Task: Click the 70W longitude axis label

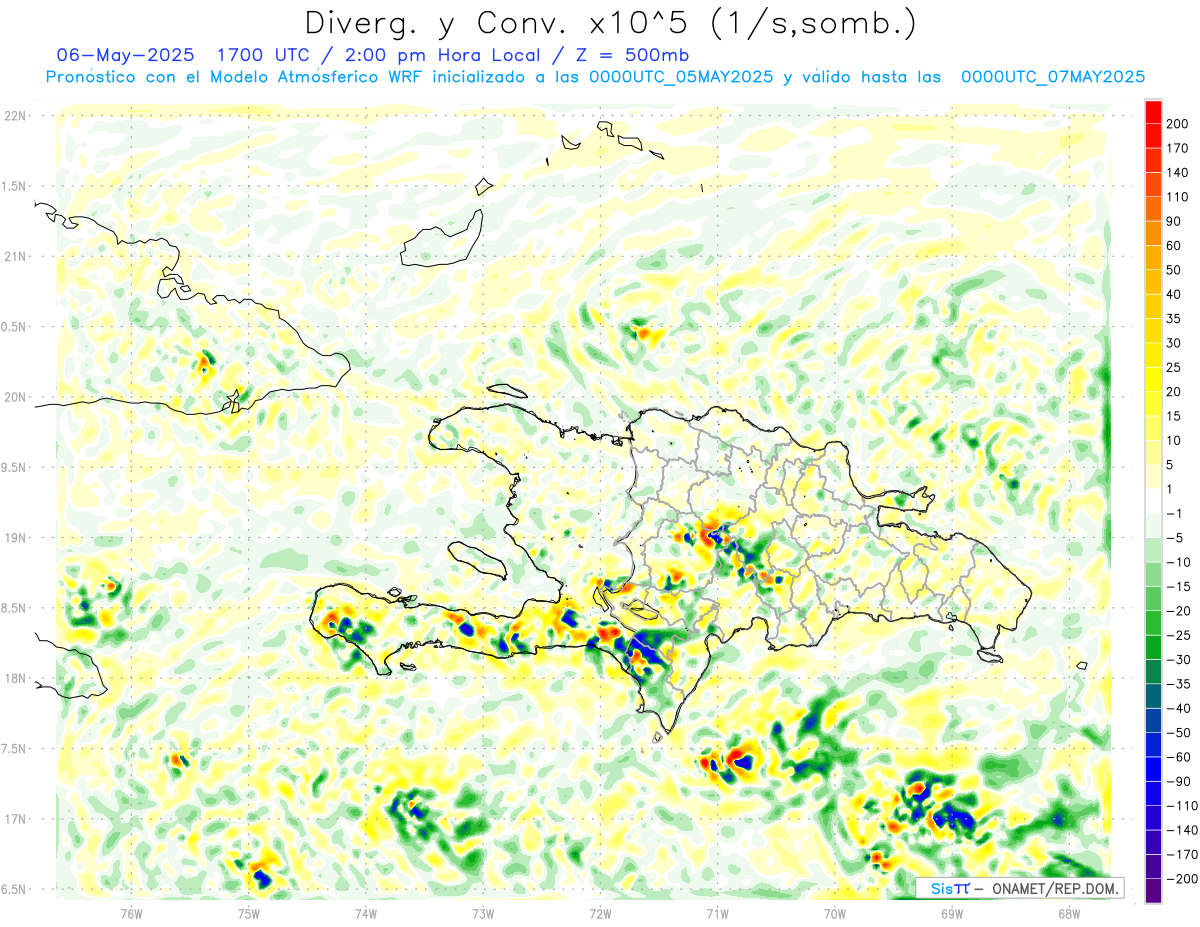Action: [834, 913]
